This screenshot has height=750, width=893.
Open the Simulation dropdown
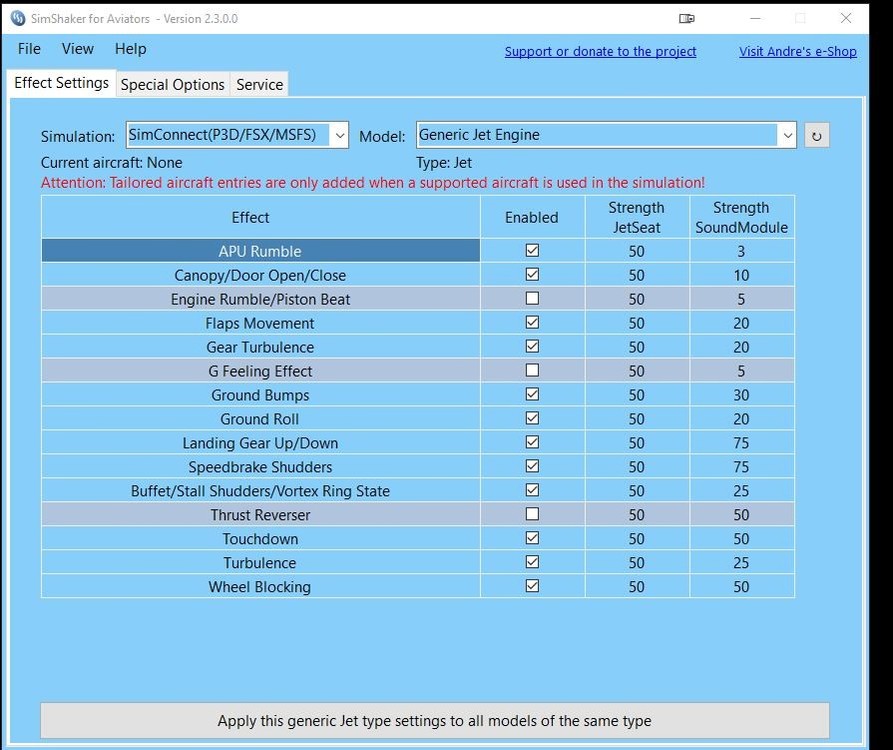(338, 135)
